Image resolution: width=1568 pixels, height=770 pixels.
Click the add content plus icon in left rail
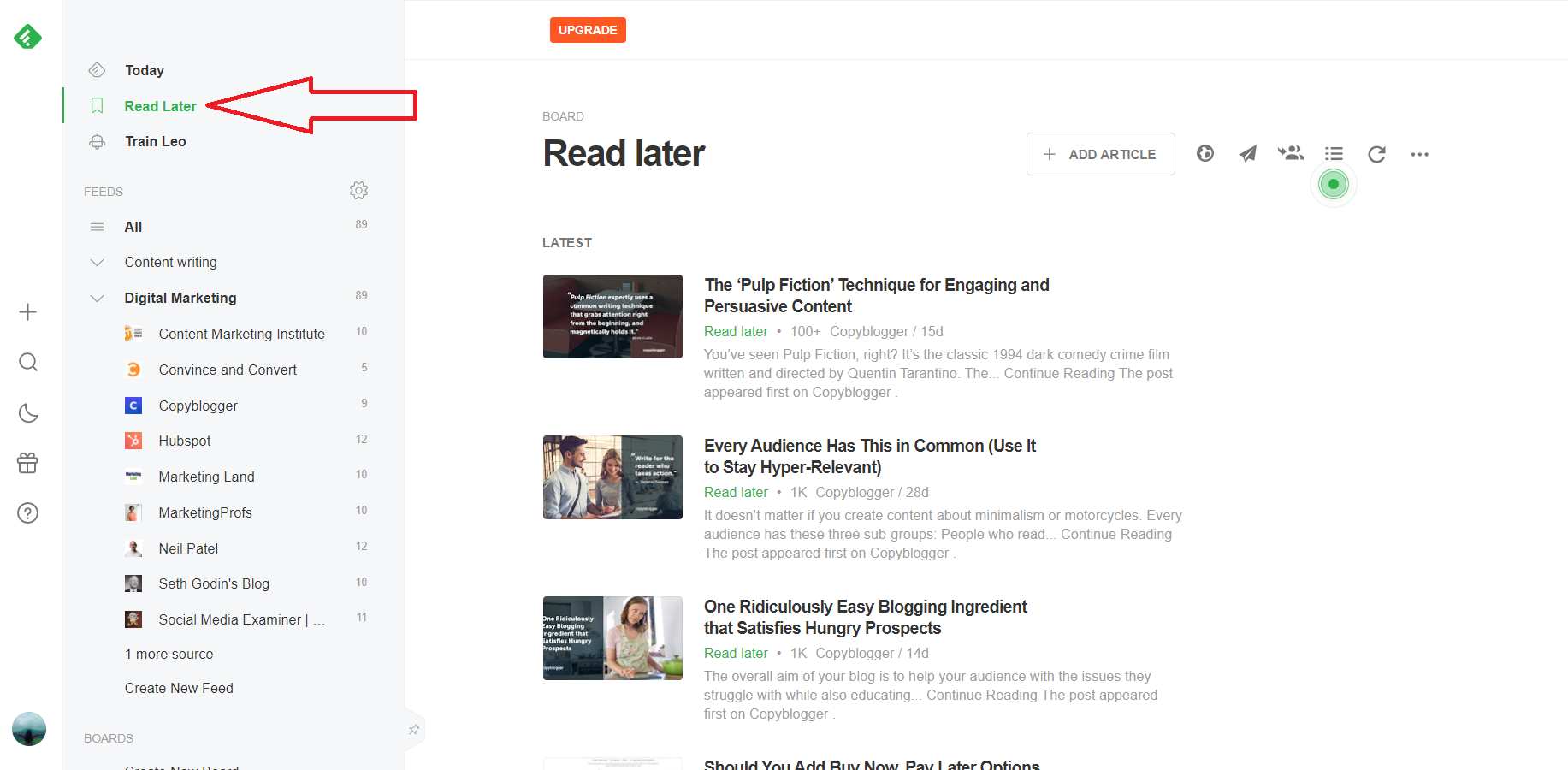(x=27, y=311)
